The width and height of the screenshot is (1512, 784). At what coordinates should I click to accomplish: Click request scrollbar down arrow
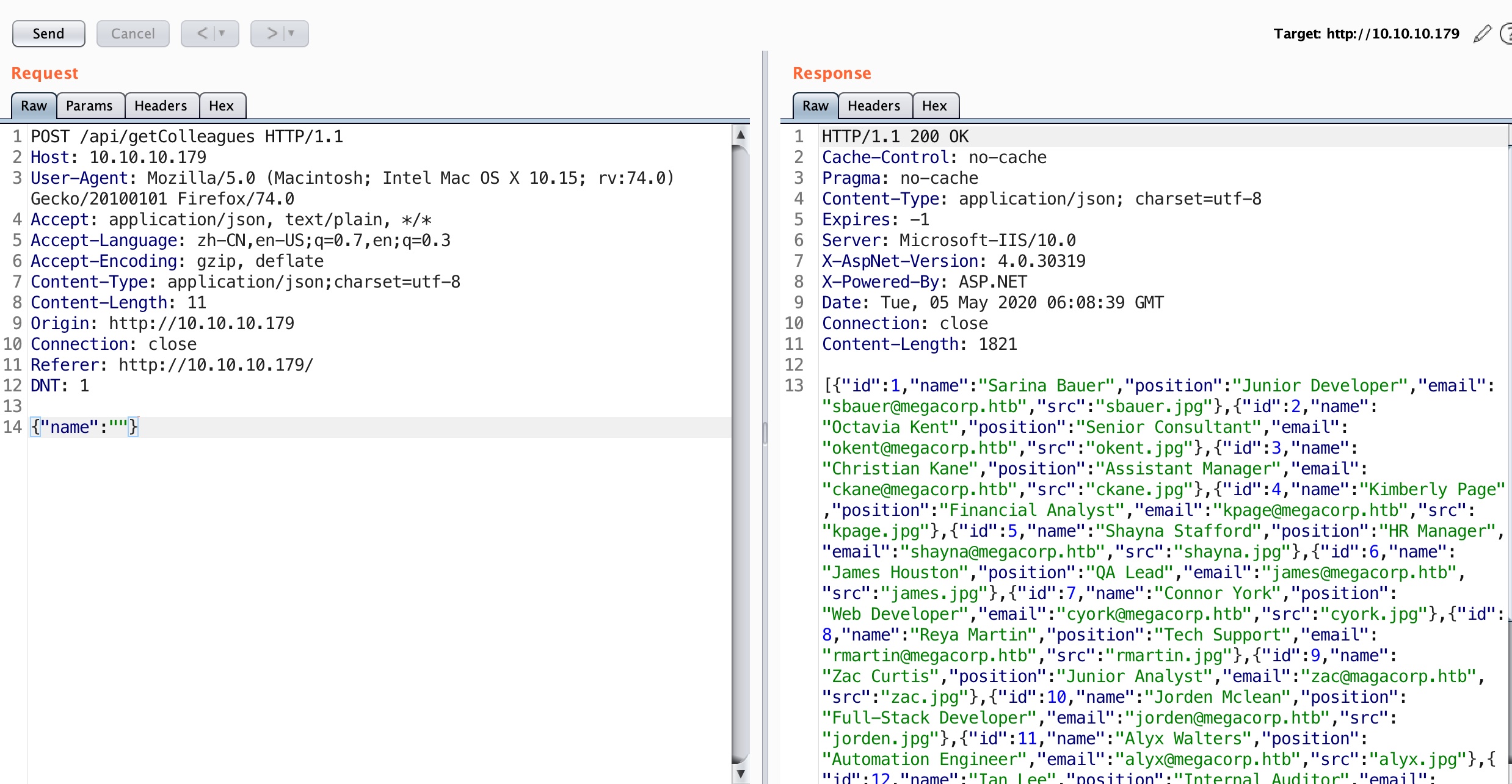pyautogui.click(x=740, y=774)
